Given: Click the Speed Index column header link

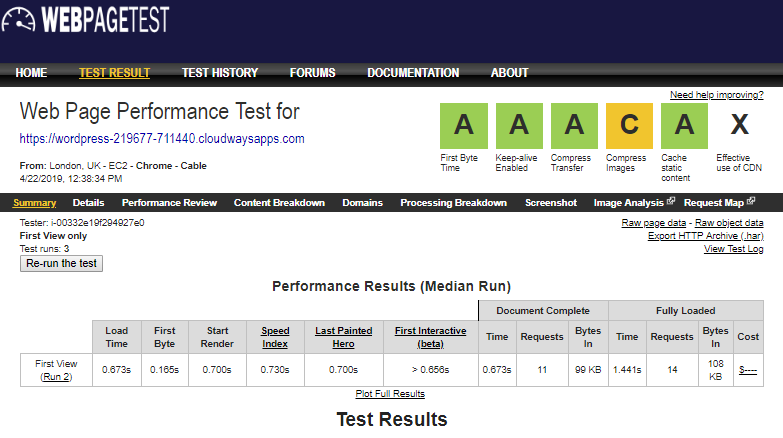Looking at the screenshot, I should (275, 337).
